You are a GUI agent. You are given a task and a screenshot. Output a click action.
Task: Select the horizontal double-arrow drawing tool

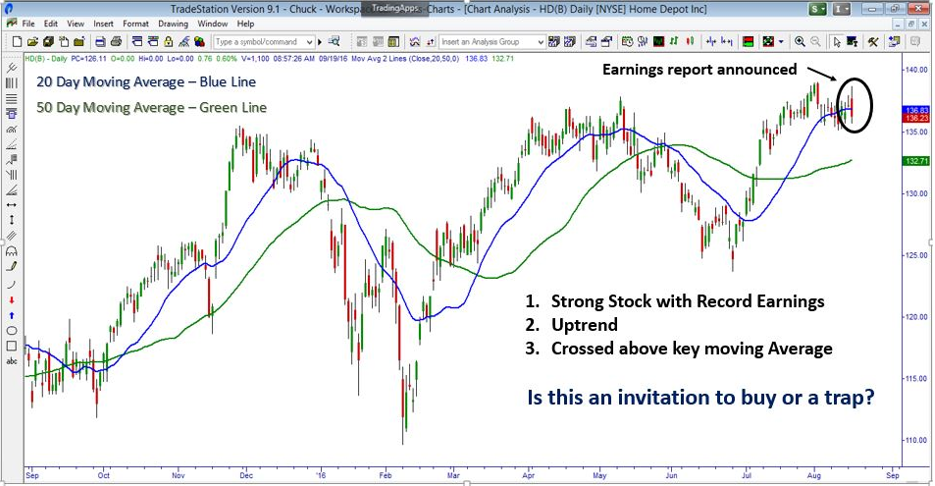[x=11, y=205]
